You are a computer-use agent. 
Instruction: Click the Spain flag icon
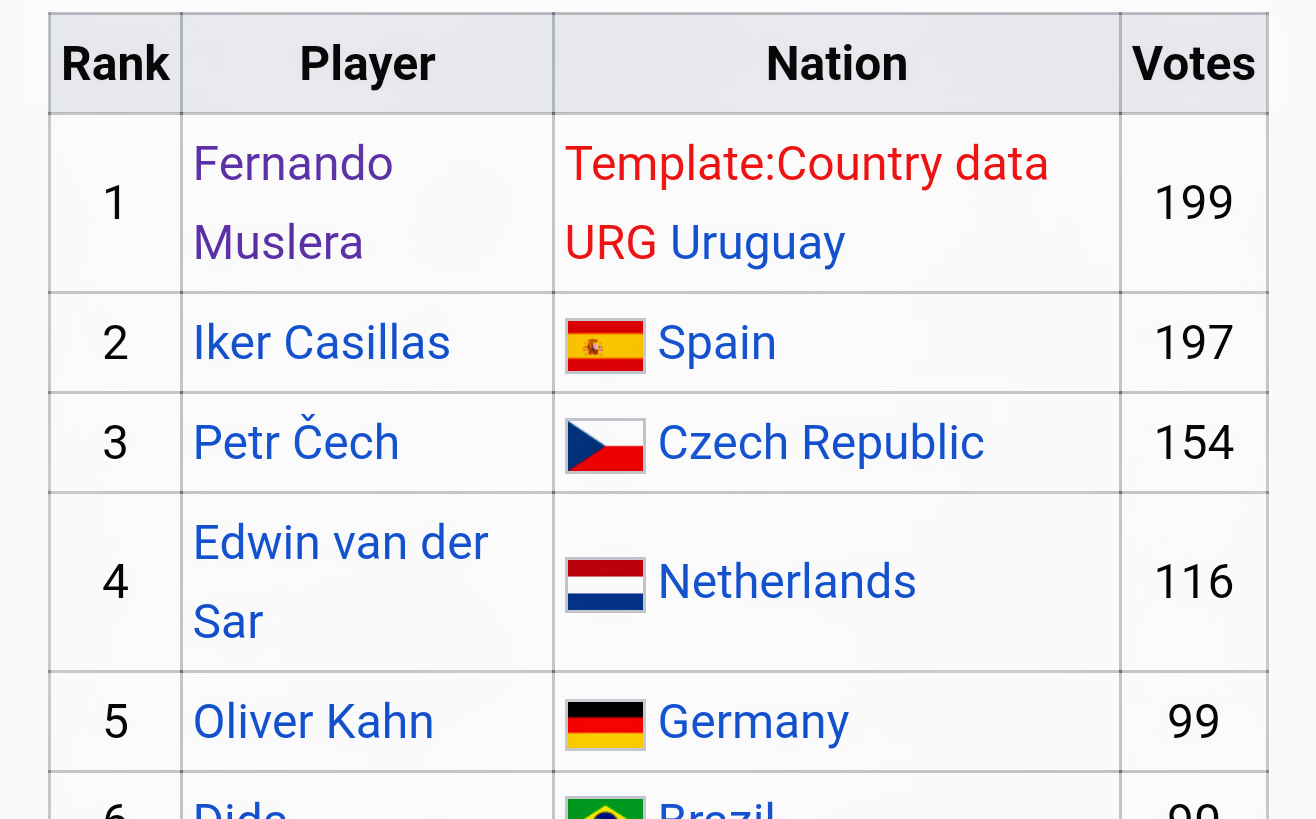tap(605, 346)
